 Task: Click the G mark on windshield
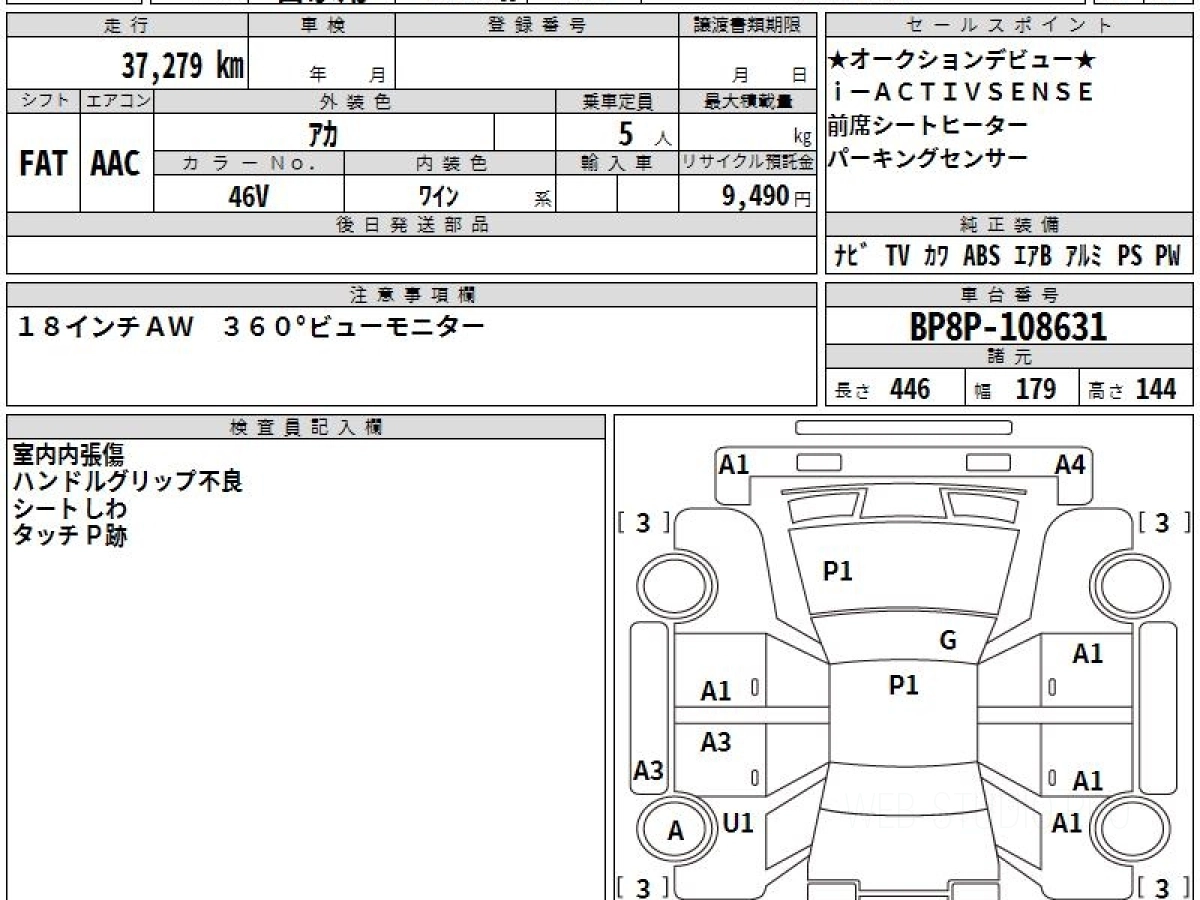[948, 641]
